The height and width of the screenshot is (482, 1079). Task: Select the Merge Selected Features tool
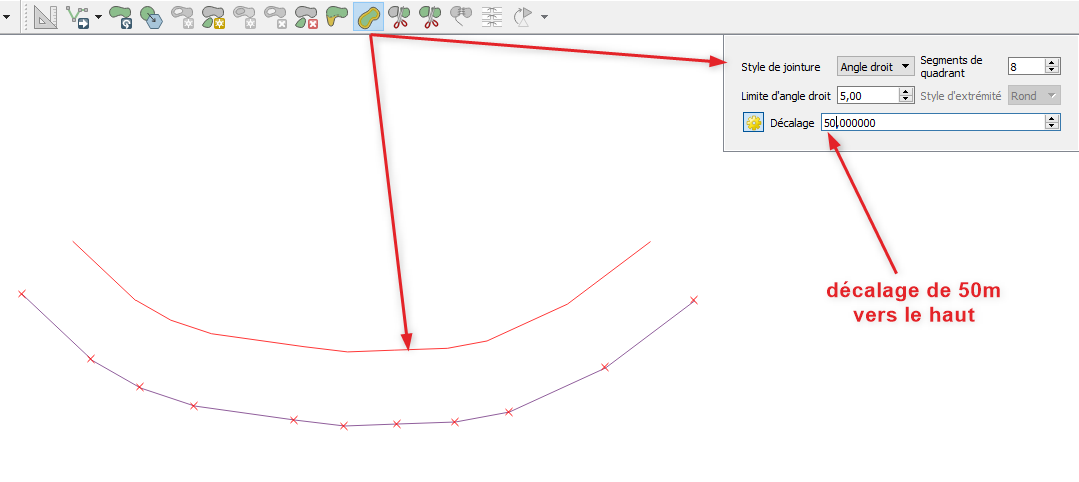[460, 16]
